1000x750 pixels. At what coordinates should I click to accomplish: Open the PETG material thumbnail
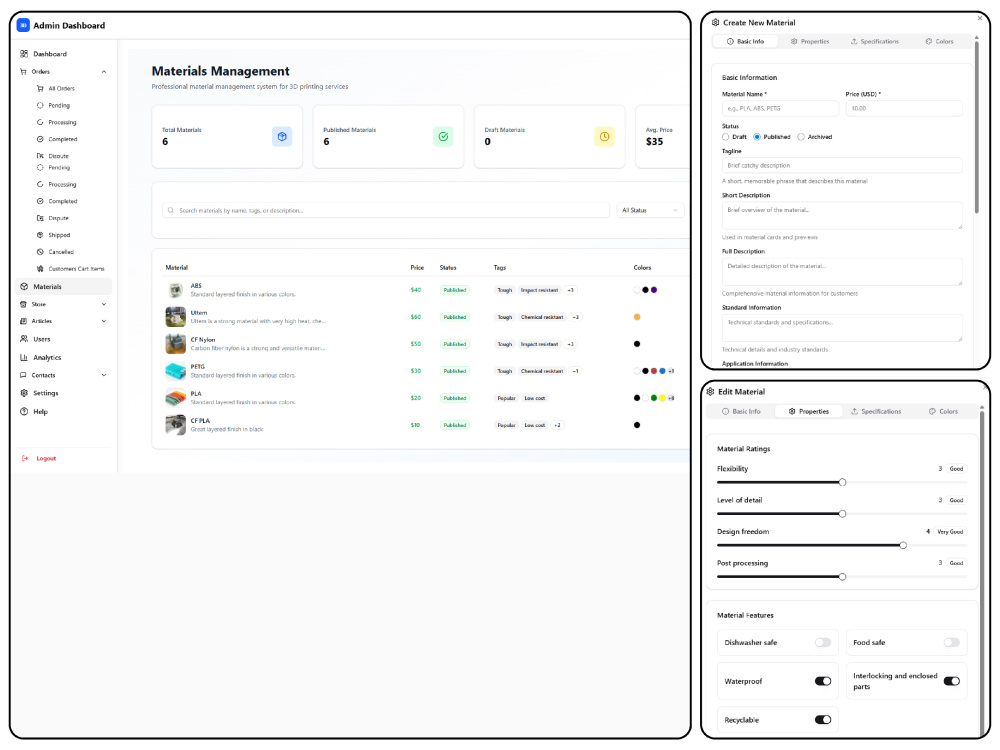[175, 371]
